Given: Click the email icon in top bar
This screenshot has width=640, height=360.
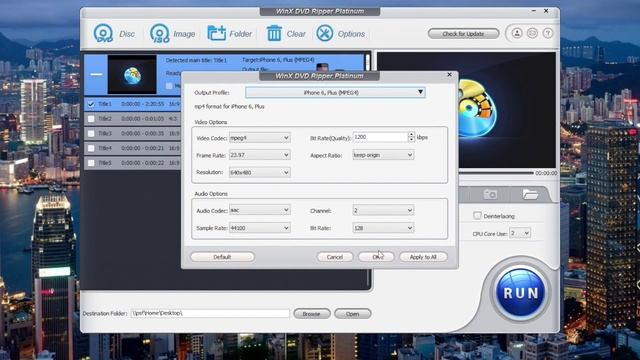Looking at the screenshot, I should 532,33.
